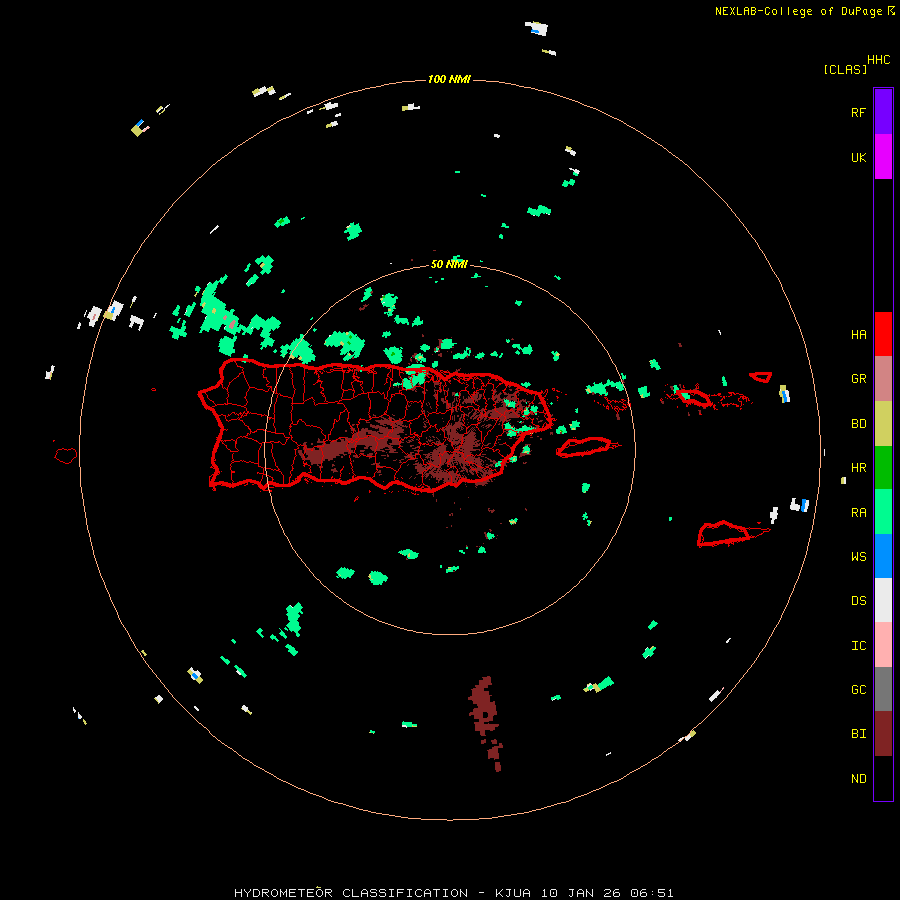
Task: Click the DS legend label
Action: [858, 600]
